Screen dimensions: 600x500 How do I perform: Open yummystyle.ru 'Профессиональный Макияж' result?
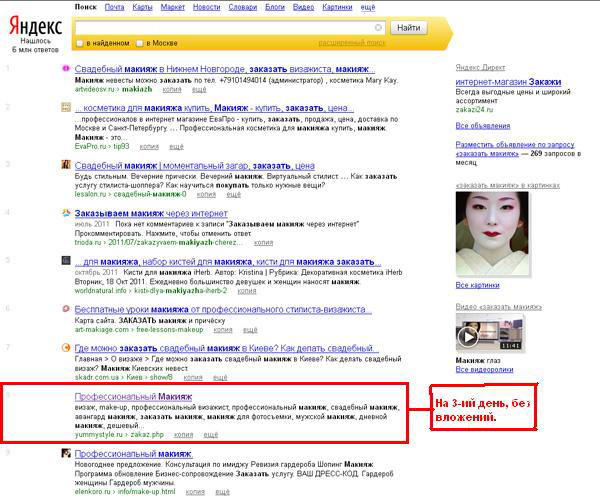(x=134, y=396)
